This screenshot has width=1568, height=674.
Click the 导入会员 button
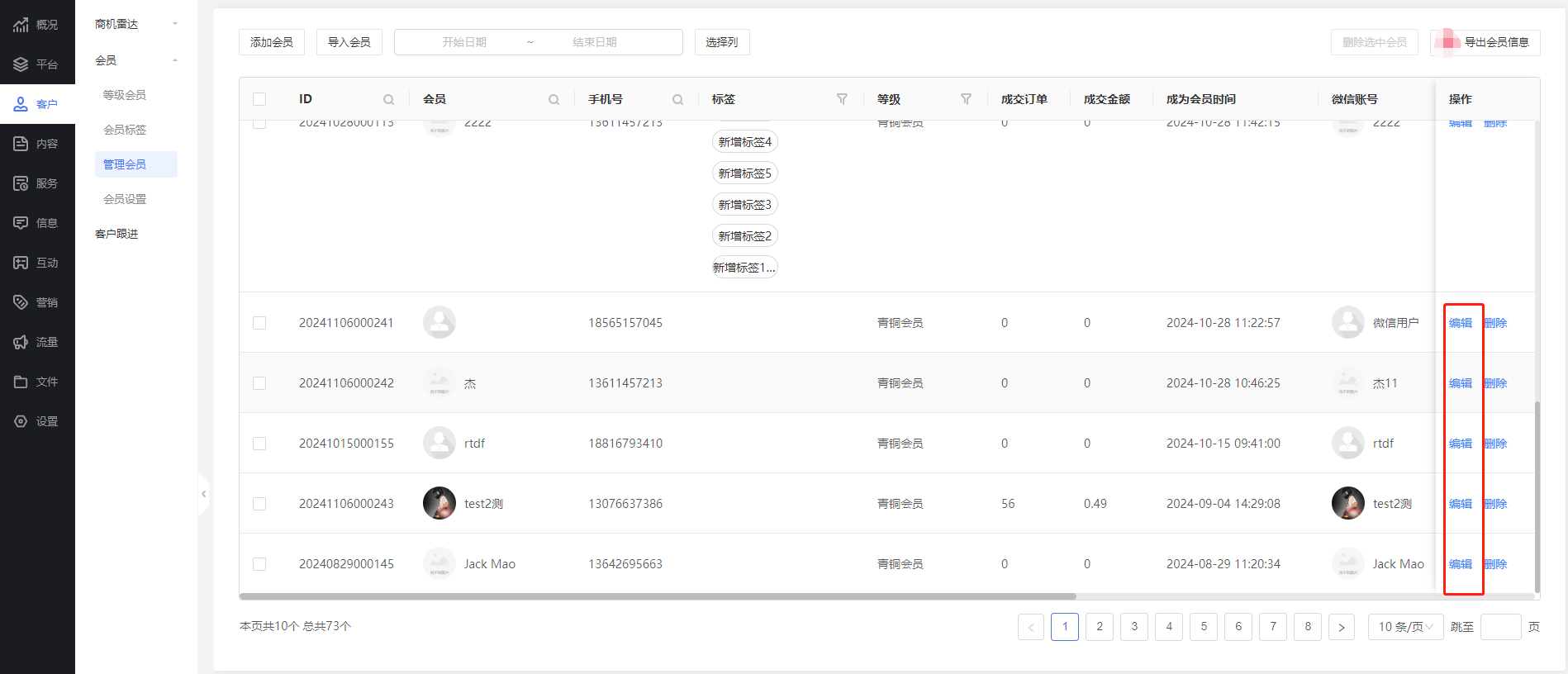[349, 42]
